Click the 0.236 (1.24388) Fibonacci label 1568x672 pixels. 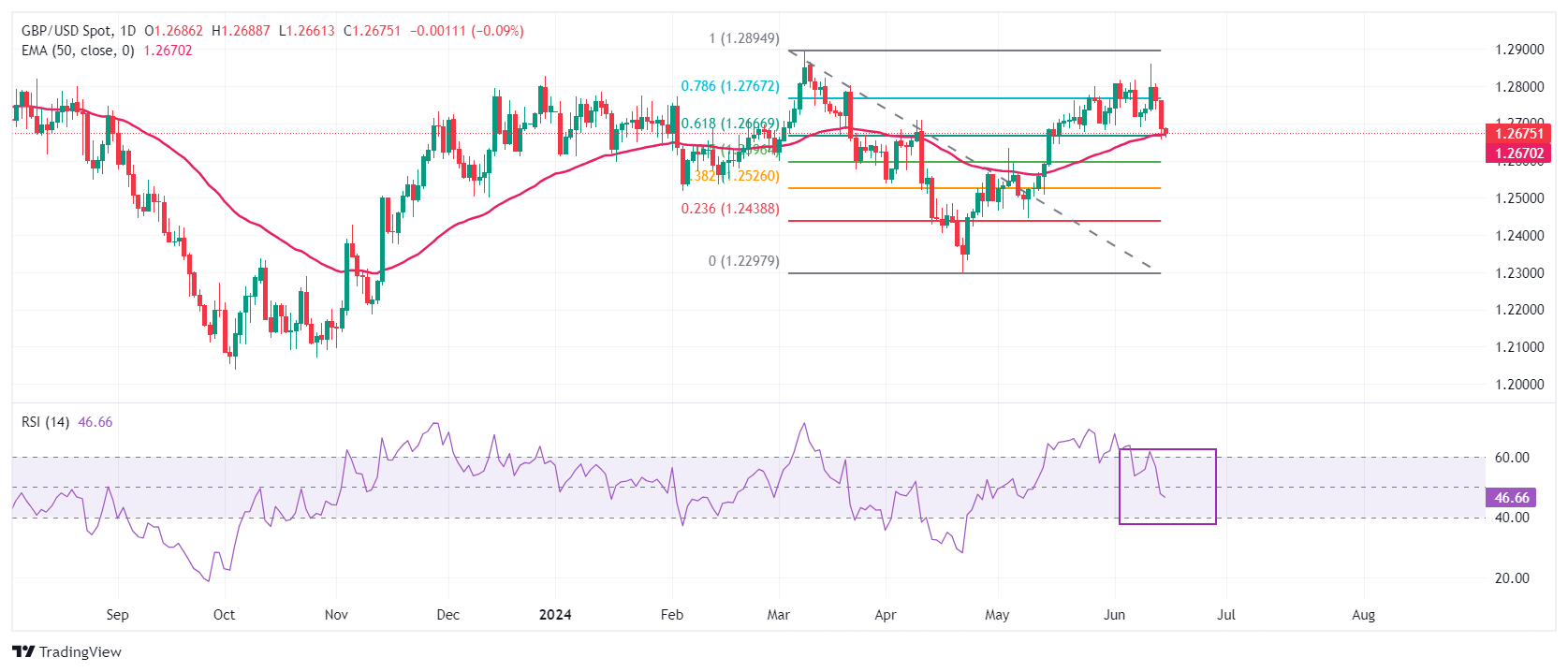tap(729, 209)
